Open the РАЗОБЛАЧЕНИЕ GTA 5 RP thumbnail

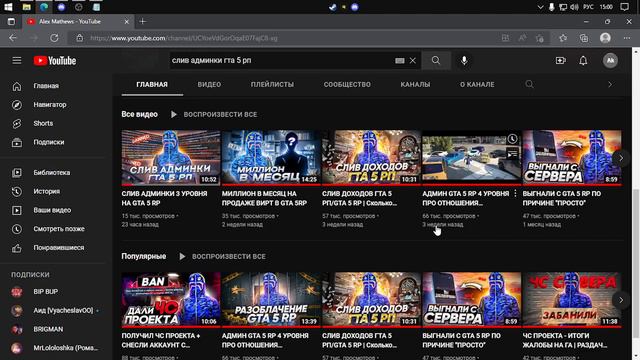tap(271, 300)
